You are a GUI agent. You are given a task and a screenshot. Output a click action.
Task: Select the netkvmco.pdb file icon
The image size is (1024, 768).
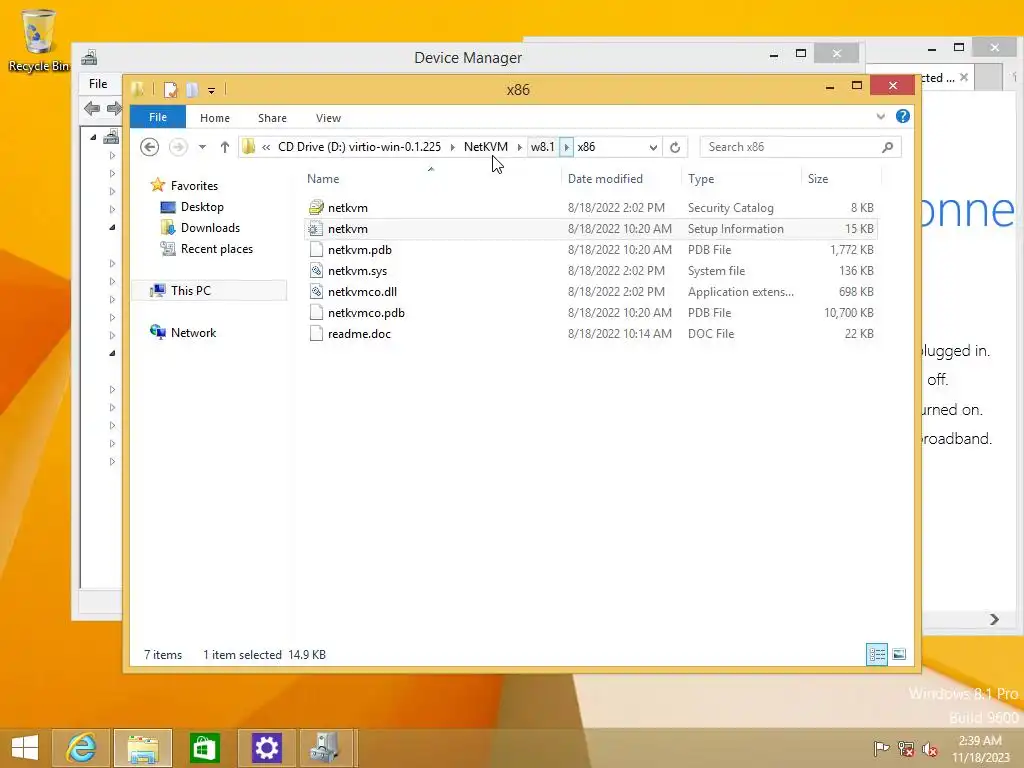tap(316, 312)
